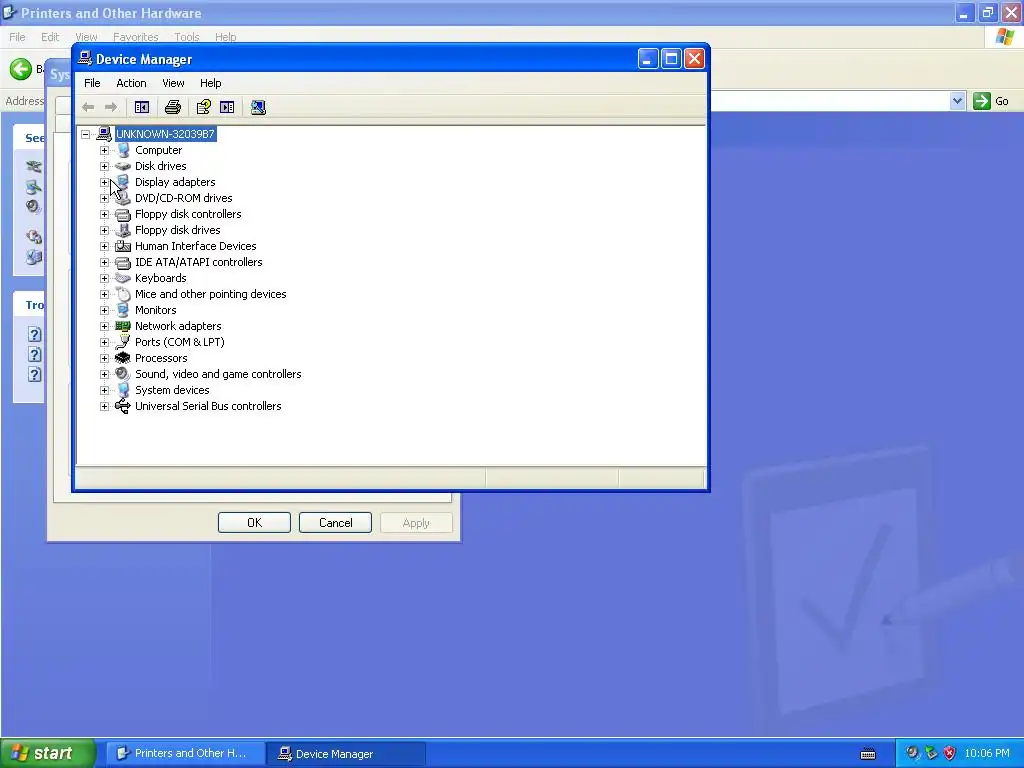The height and width of the screenshot is (768, 1024).
Task: Expand the Disk drives category
Action: [104, 167]
